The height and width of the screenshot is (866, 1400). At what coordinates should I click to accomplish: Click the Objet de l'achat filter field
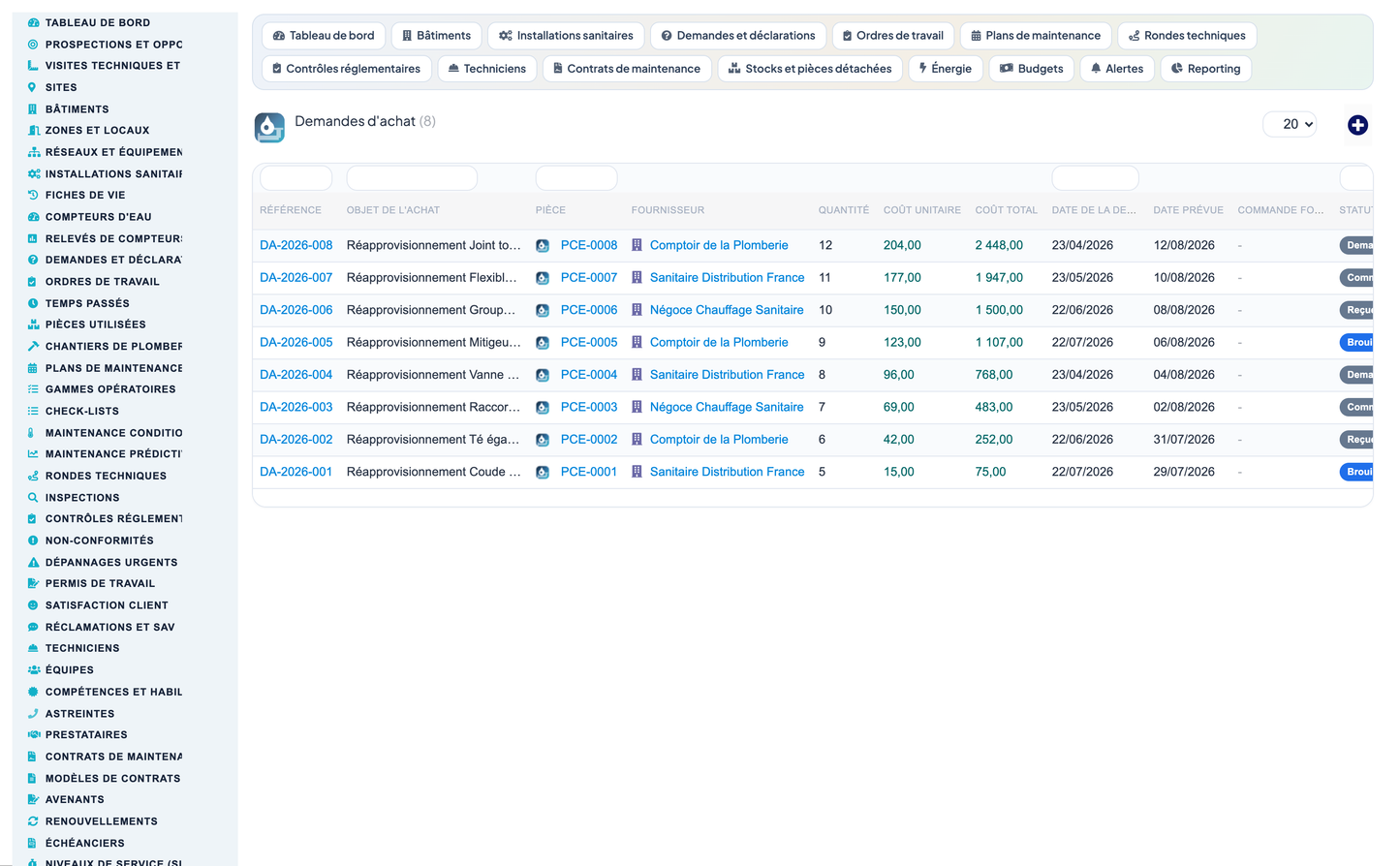coord(412,178)
